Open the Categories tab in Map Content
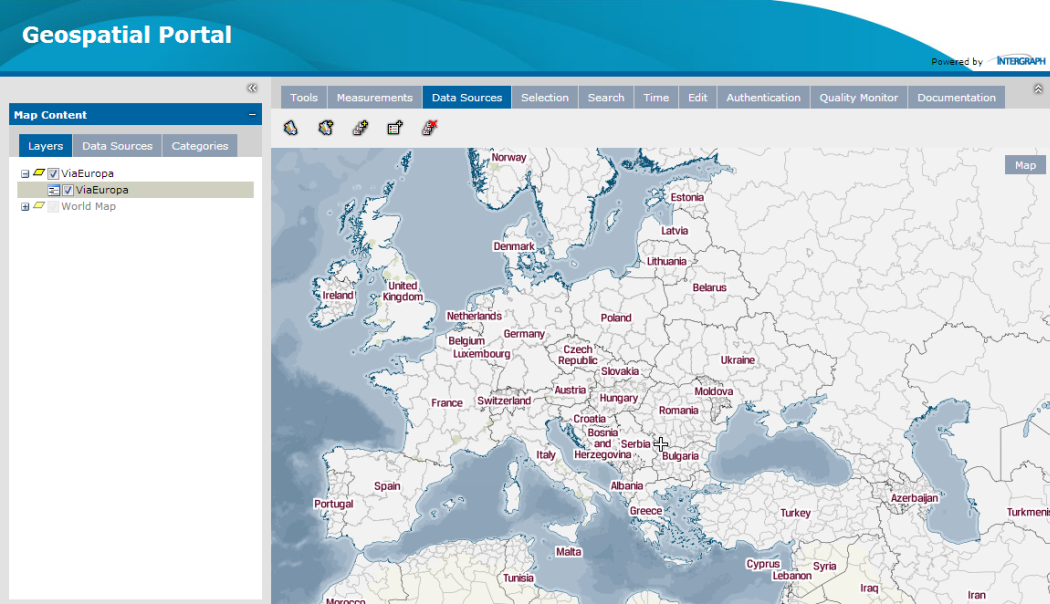The width and height of the screenshot is (1050, 604). coord(200,146)
